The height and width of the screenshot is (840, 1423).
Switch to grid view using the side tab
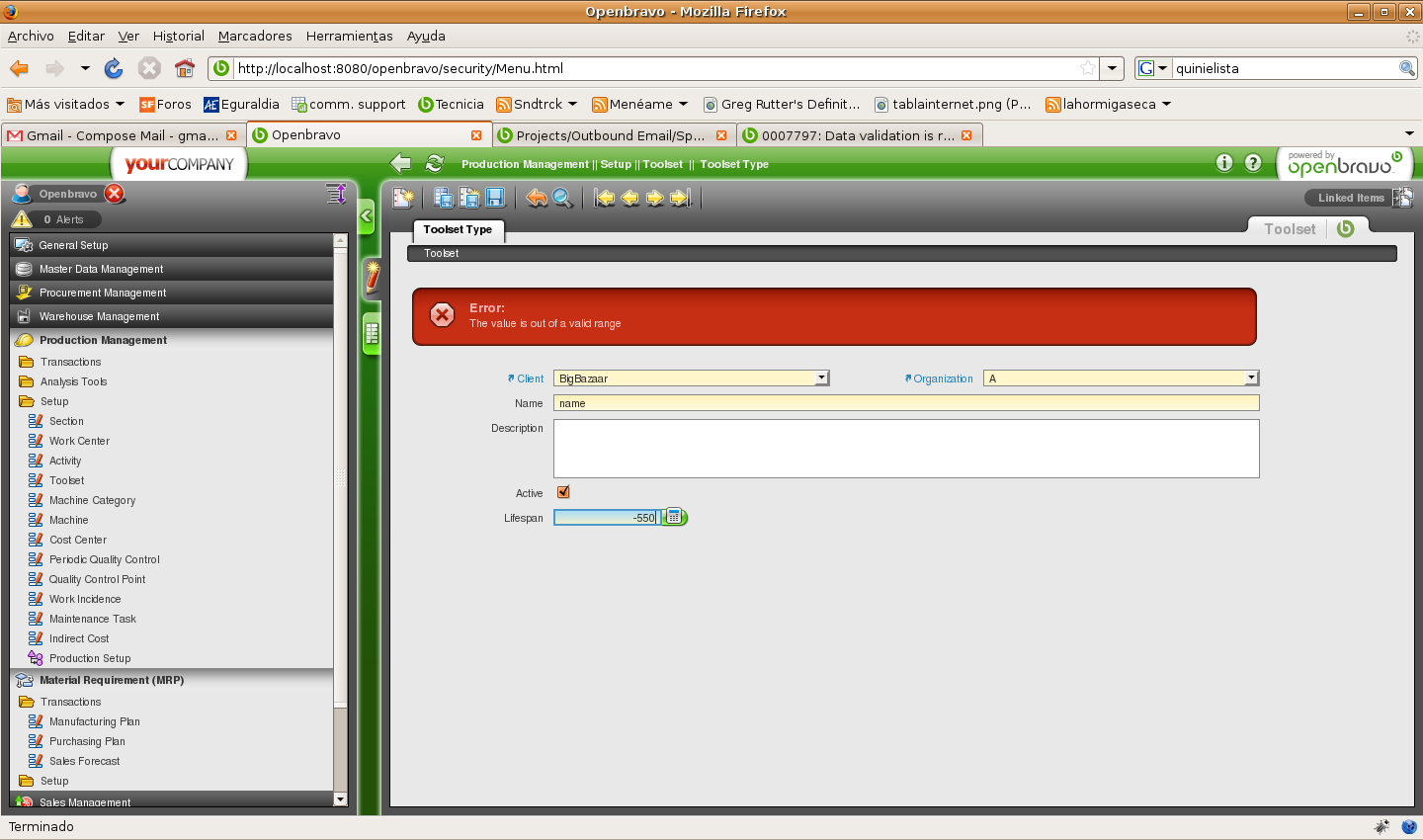tap(372, 334)
